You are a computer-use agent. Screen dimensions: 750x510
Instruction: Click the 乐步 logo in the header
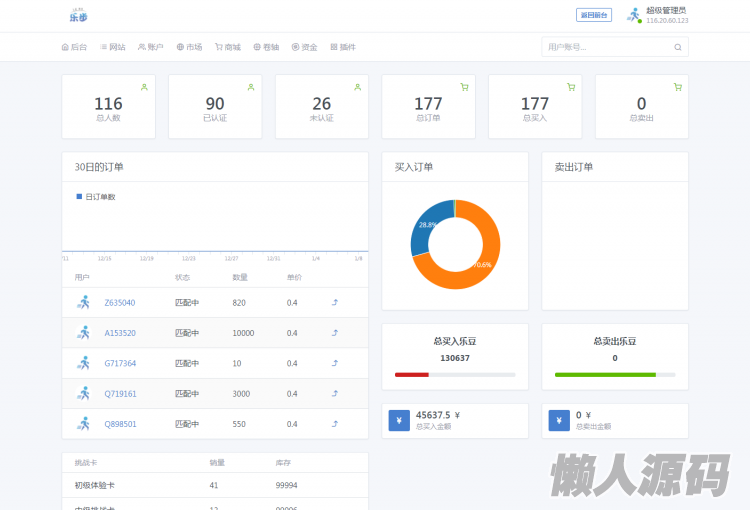(78, 15)
